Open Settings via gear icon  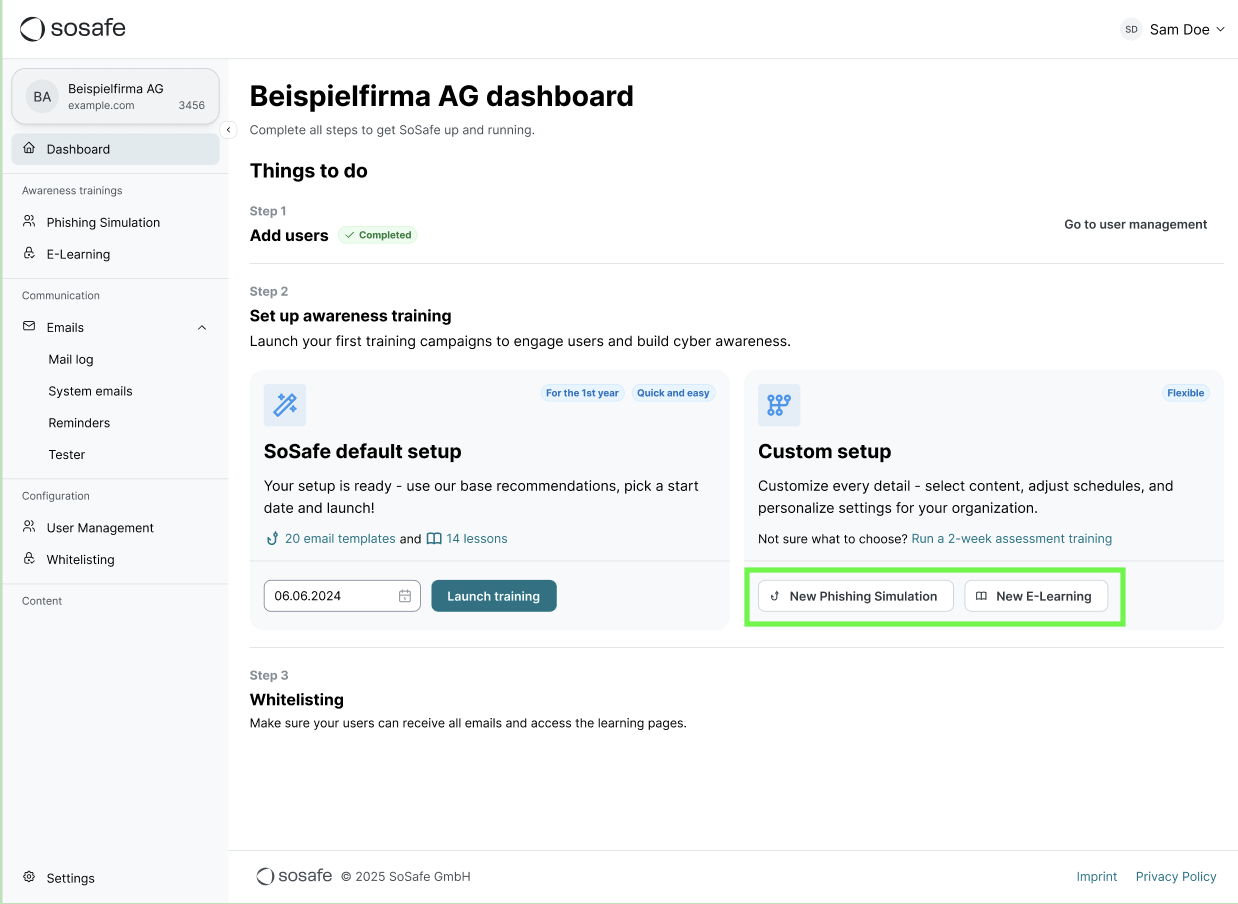[29, 877]
